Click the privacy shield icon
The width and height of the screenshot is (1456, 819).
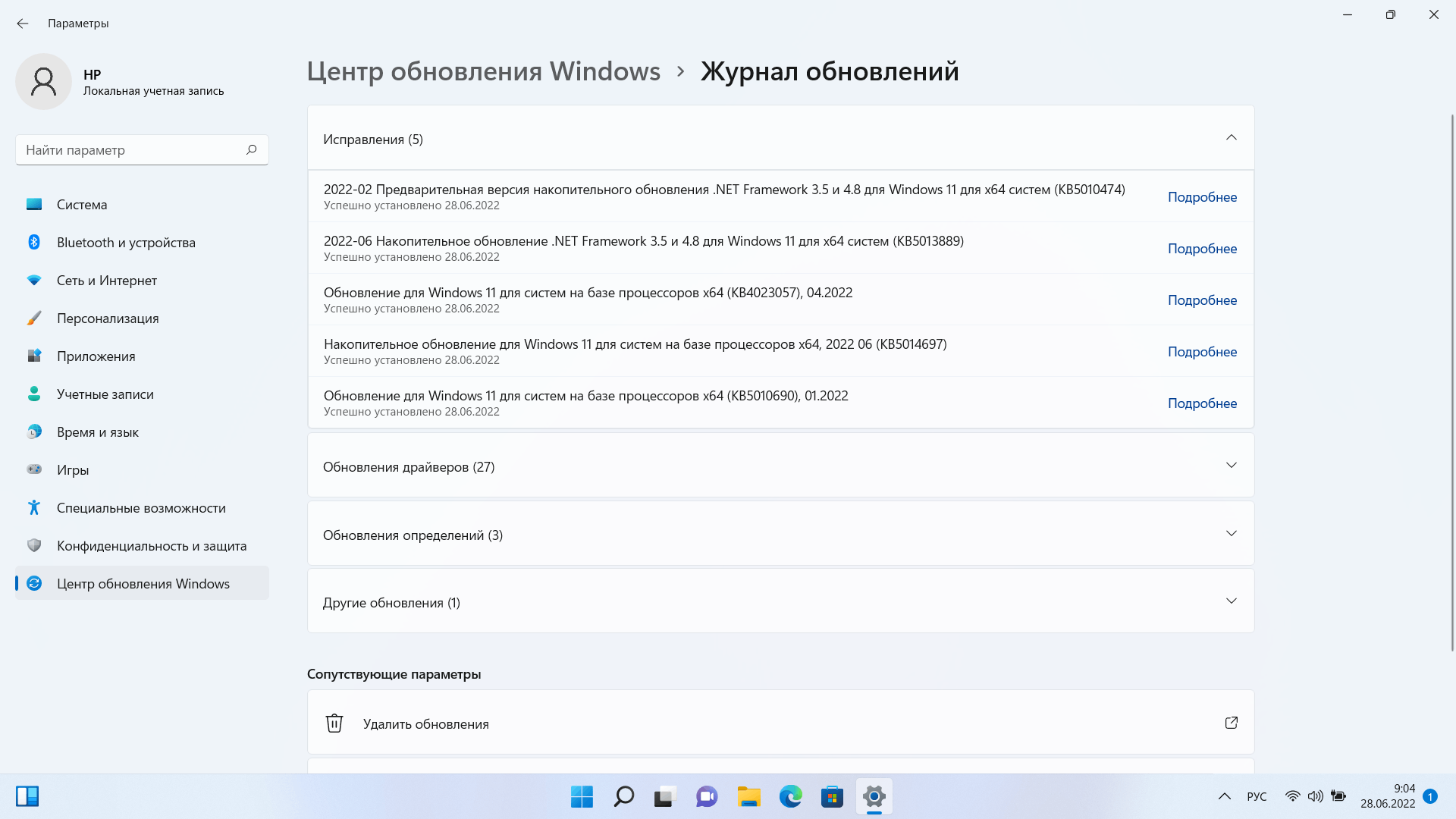(34, 545)
